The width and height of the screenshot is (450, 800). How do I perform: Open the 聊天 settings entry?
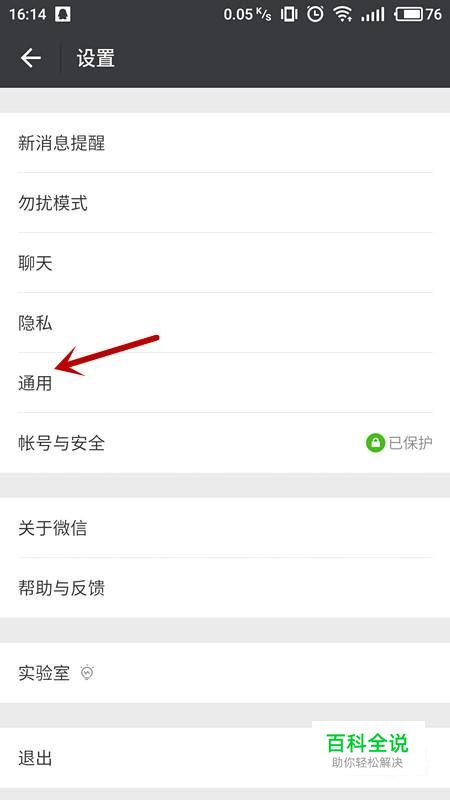point(225,263)
